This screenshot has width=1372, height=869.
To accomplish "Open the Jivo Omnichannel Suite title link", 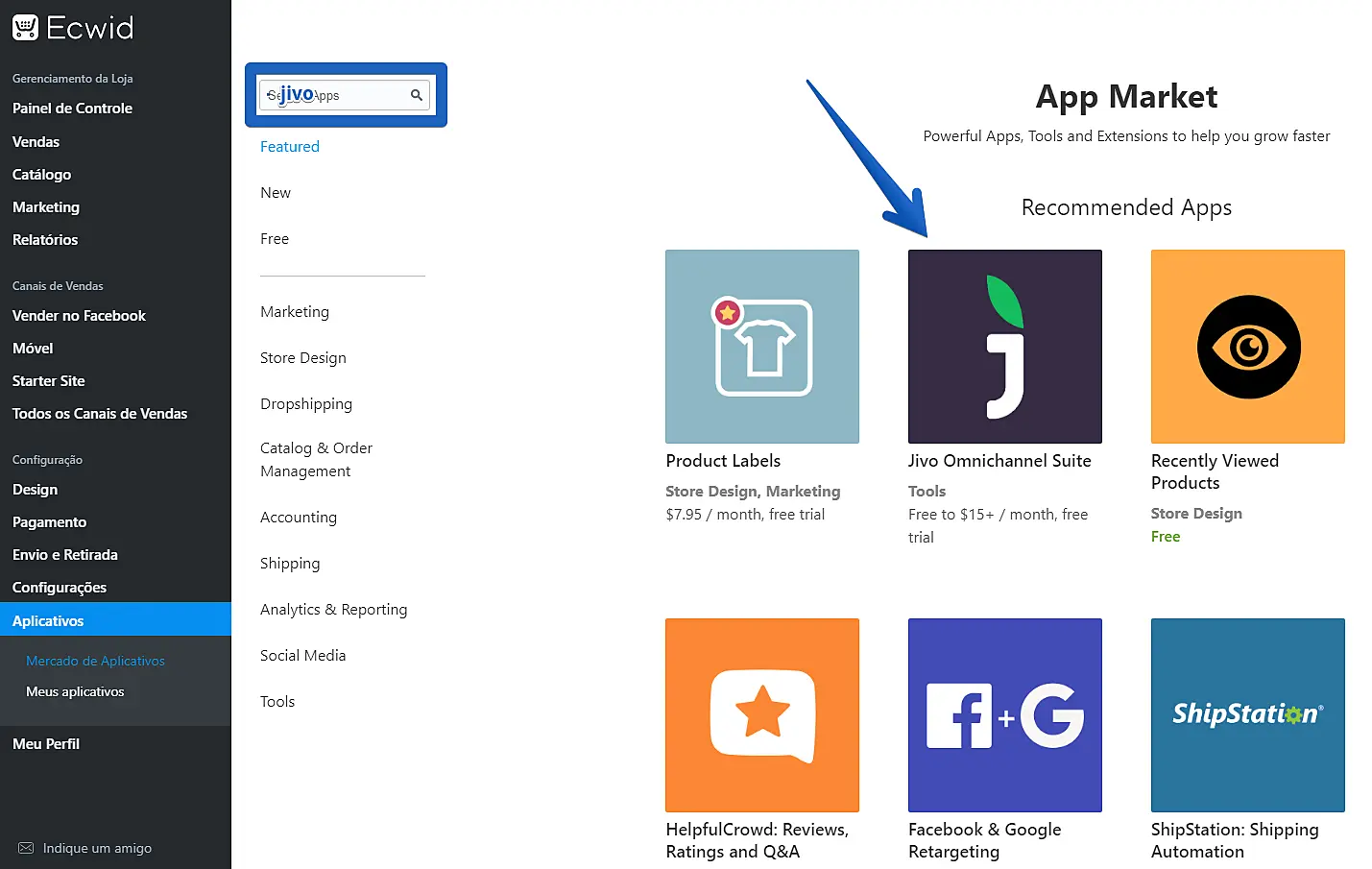I will point(999,461).
